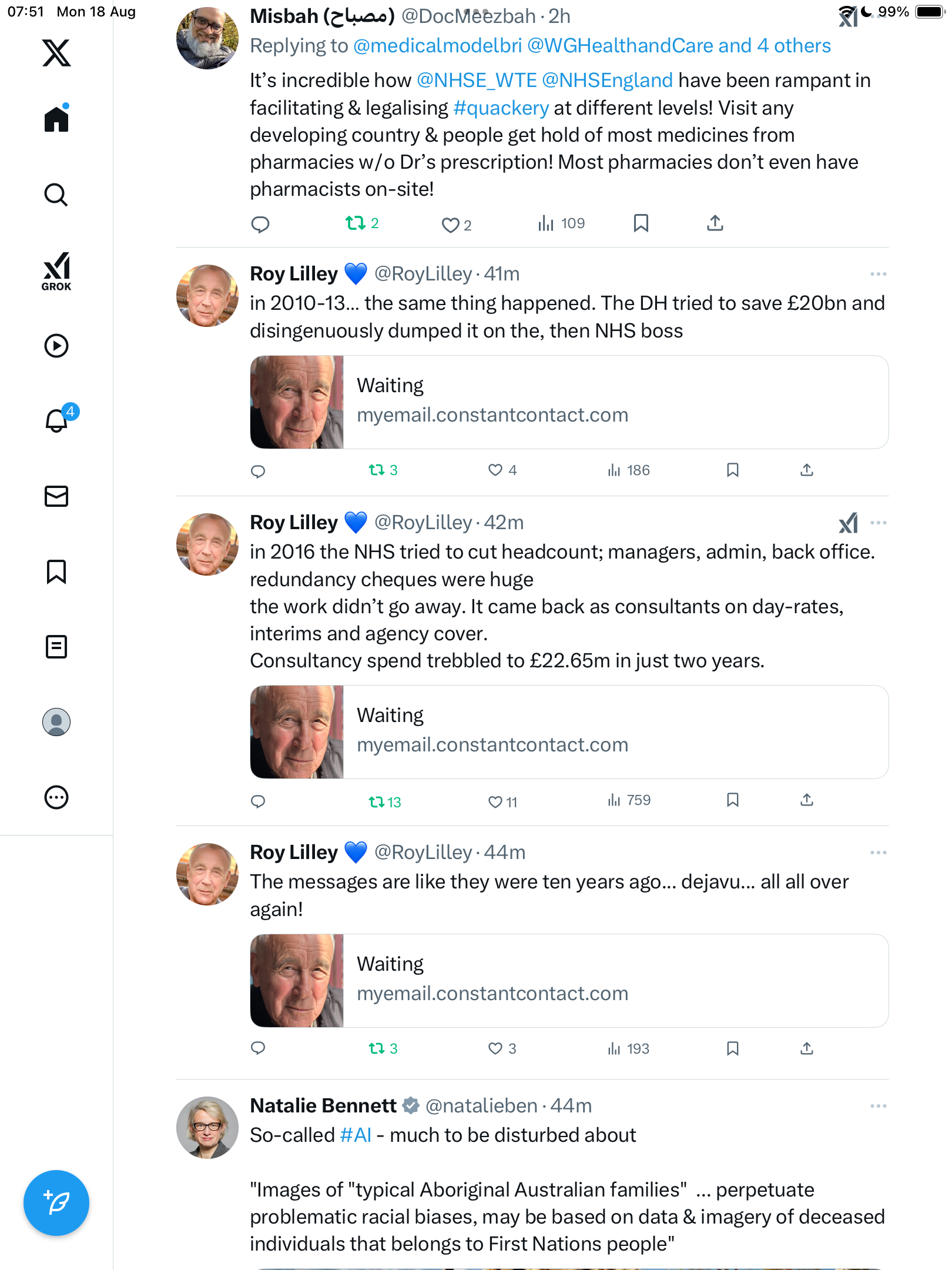The width and height of the screenshot is (952, 1270).
Task: Open the @NHSEngland mention link
Action: coord(607,81)
